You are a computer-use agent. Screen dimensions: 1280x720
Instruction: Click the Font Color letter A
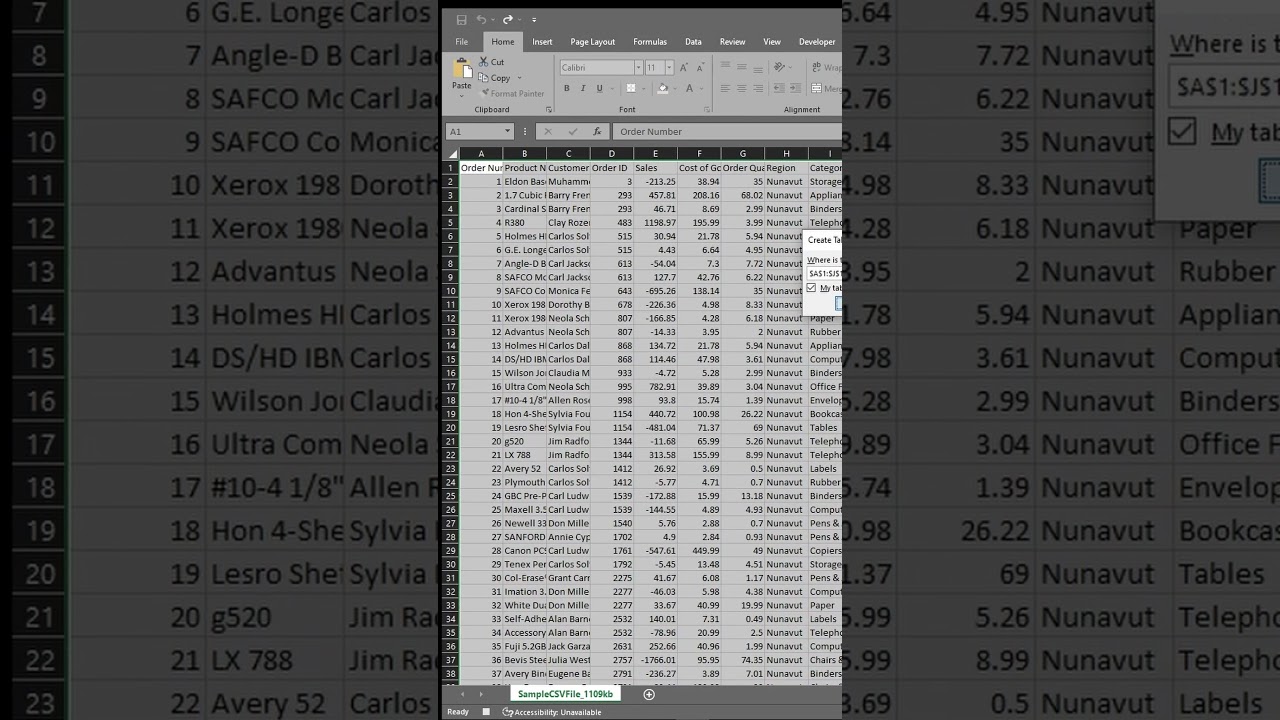coord(689,89)
